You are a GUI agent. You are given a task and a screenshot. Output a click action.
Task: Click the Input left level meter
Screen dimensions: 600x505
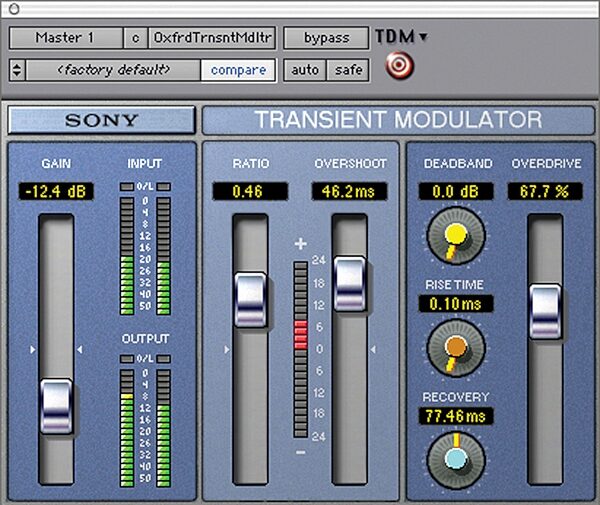(127, 256)
